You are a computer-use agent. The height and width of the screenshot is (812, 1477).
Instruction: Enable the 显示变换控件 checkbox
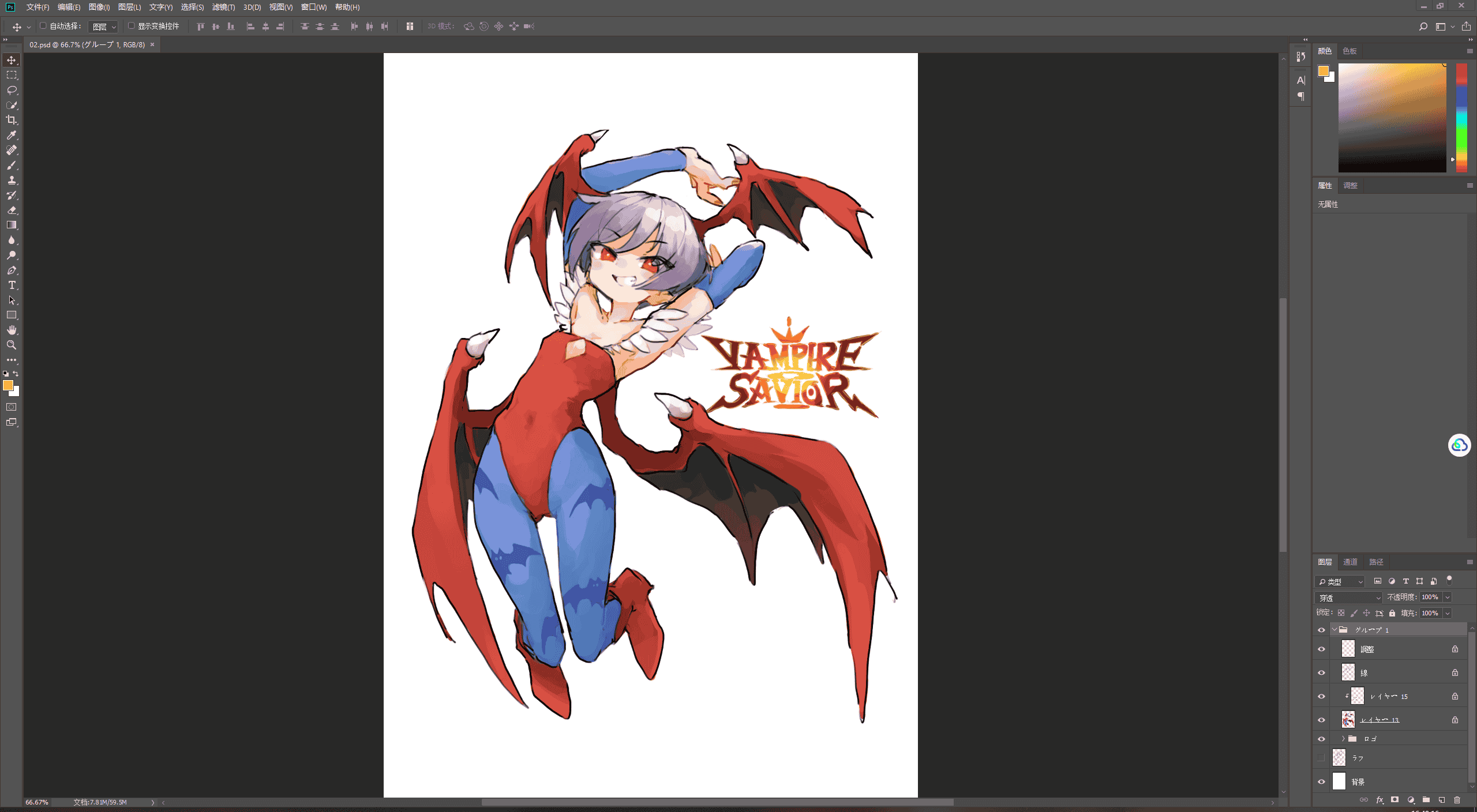(x=132, y=26)
